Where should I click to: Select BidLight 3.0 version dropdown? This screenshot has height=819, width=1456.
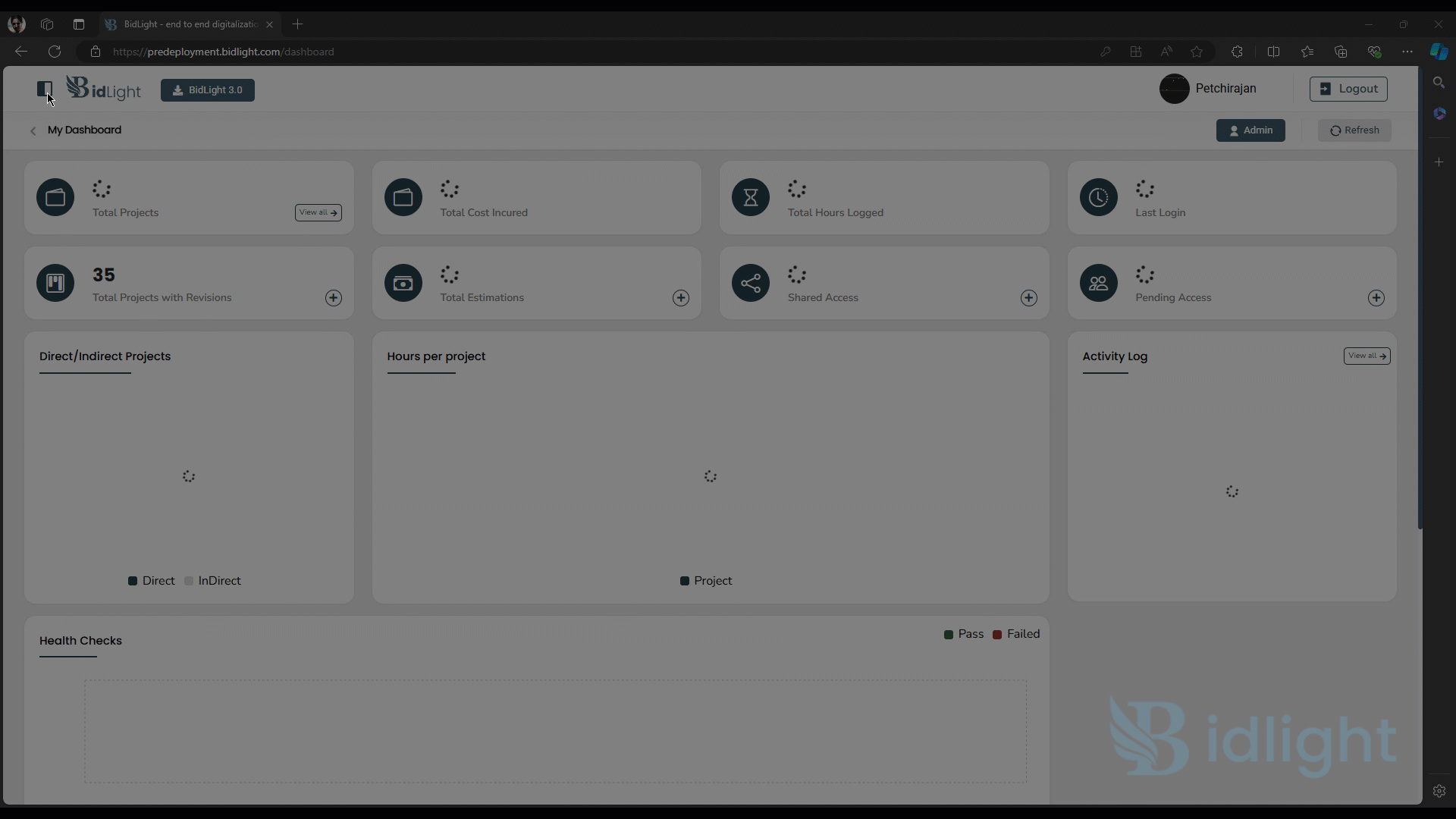point(208,90)
